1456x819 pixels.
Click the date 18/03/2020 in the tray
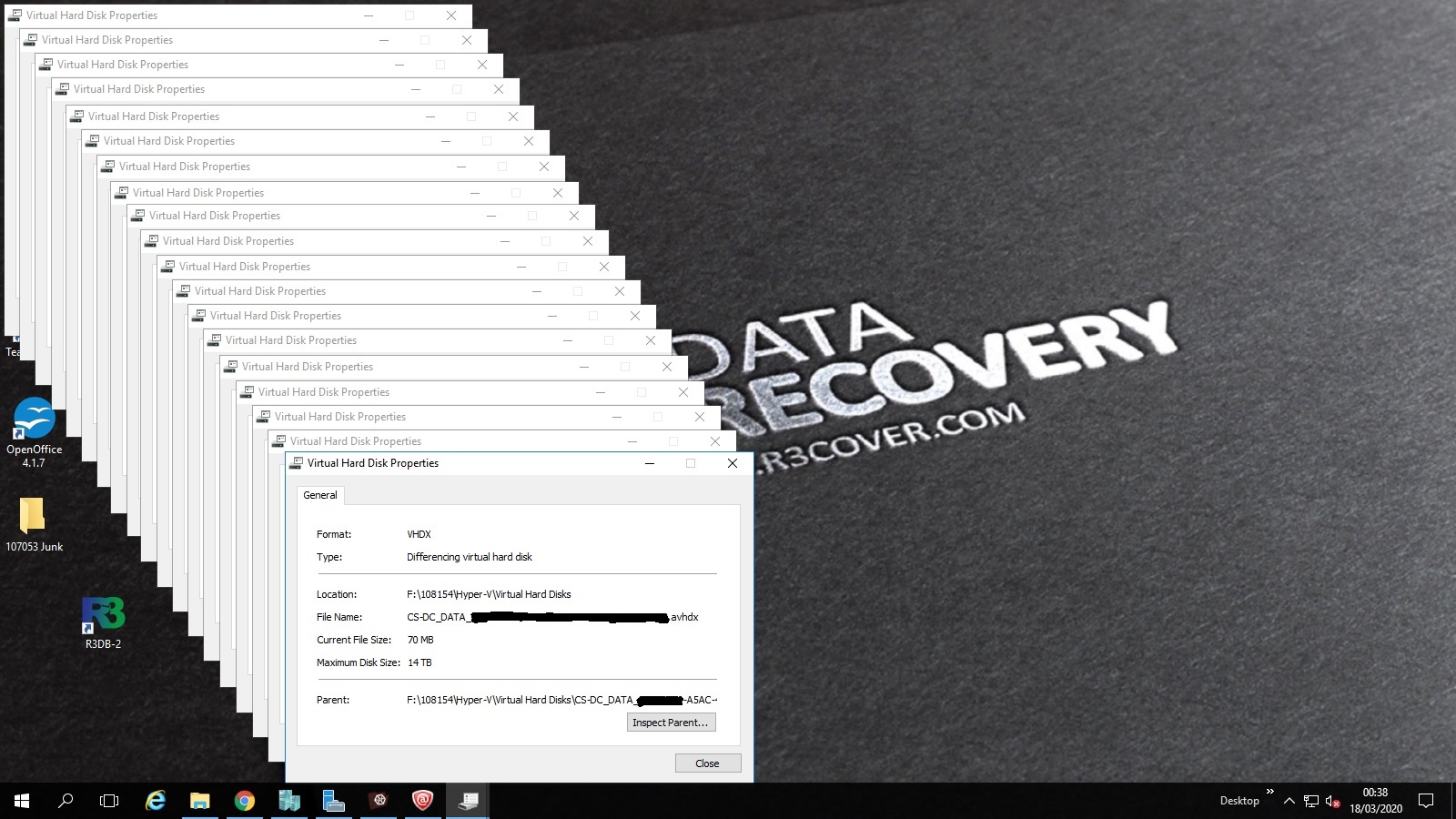tap(1376, 808)
